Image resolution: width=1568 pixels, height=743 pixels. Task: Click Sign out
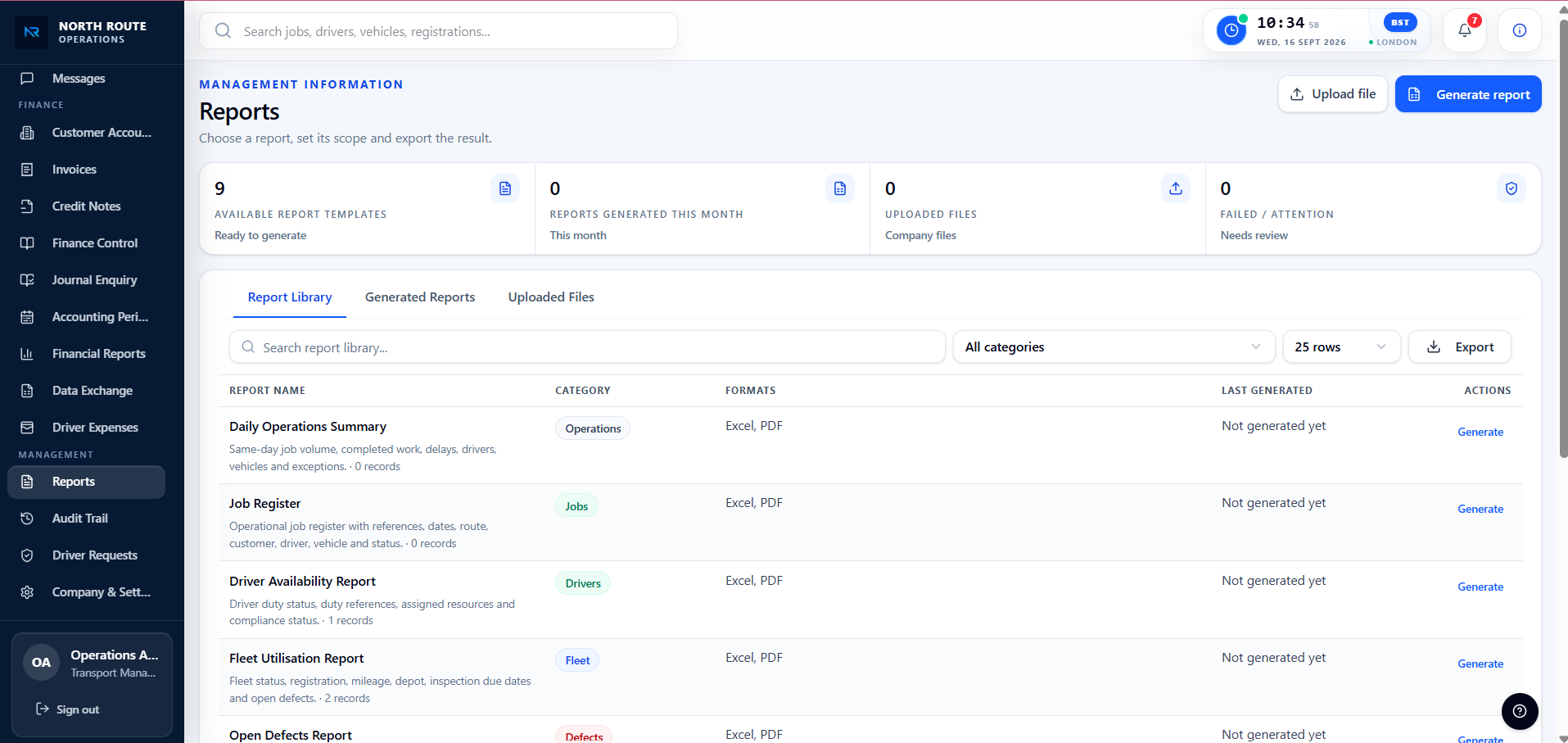pyautogui.click(x=68, y=709)
